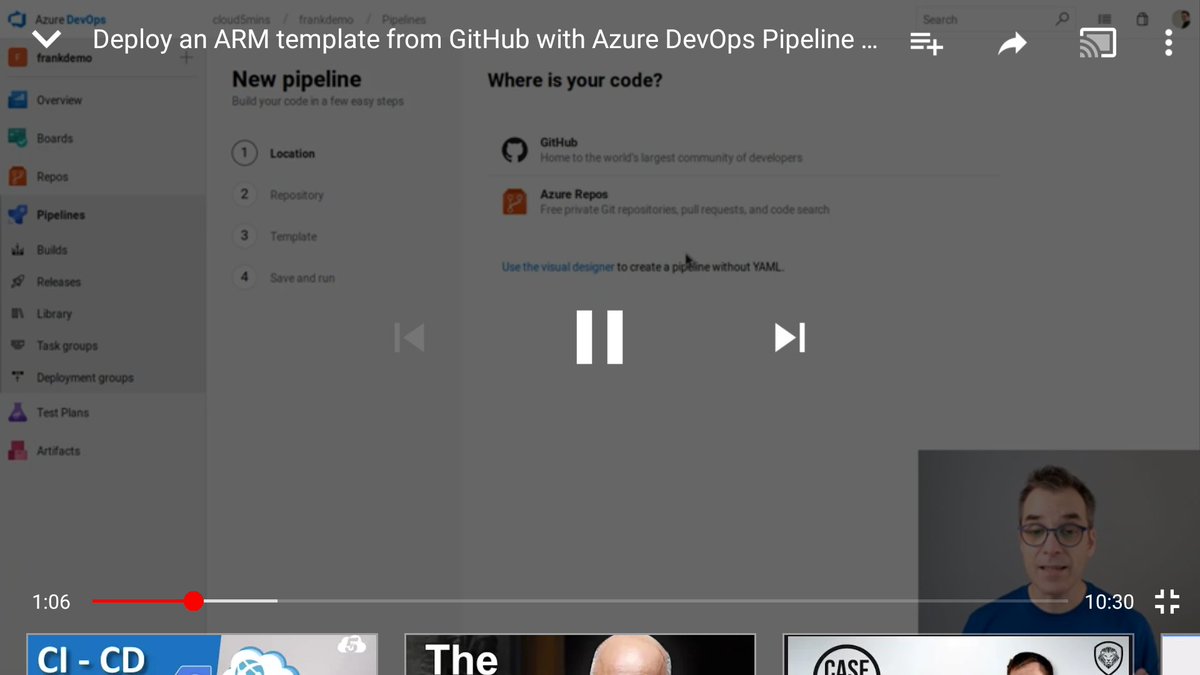Viewport: 1200px width, 675px height.
Task: Go to the previous video
Action: (x=410, y=338)
